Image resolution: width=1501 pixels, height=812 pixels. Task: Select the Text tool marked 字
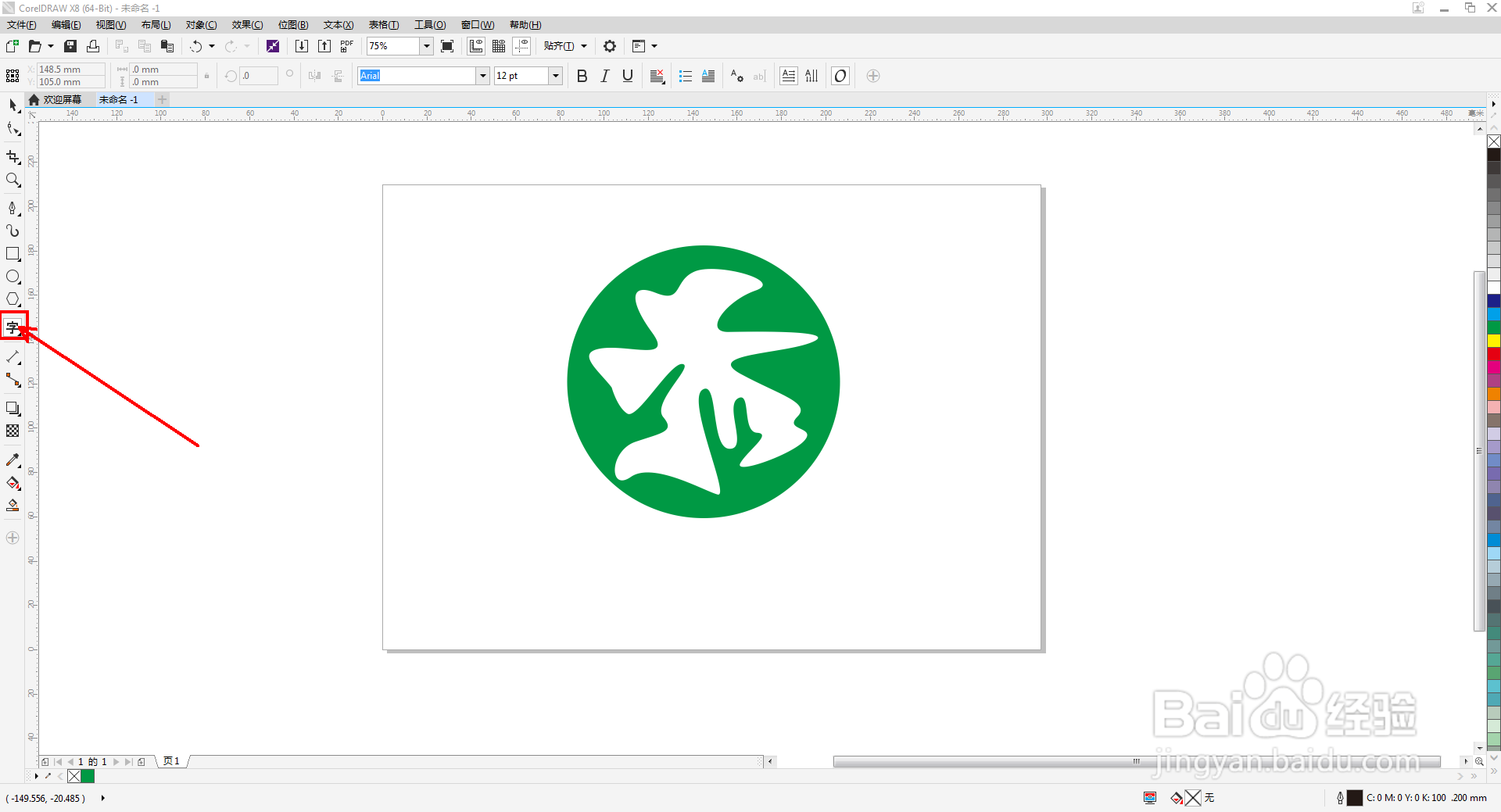click(x=13, y=327)
